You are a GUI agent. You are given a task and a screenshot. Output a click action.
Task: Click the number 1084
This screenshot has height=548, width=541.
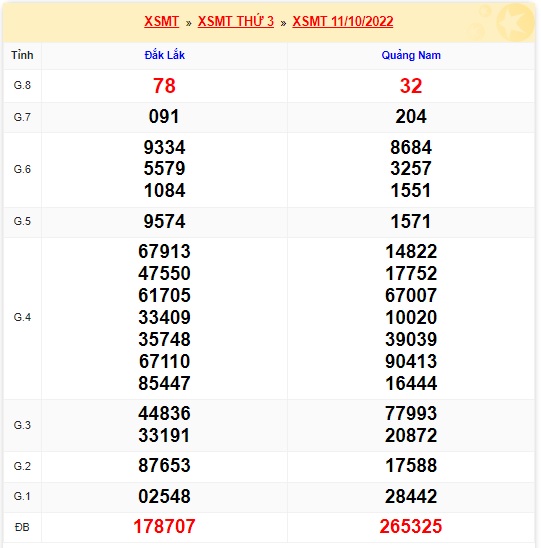point(164,190)
